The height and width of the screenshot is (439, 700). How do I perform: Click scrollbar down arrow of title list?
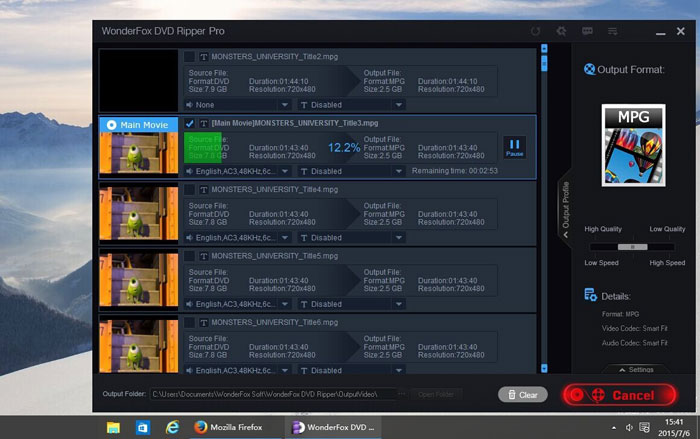(x=544, y=368)
